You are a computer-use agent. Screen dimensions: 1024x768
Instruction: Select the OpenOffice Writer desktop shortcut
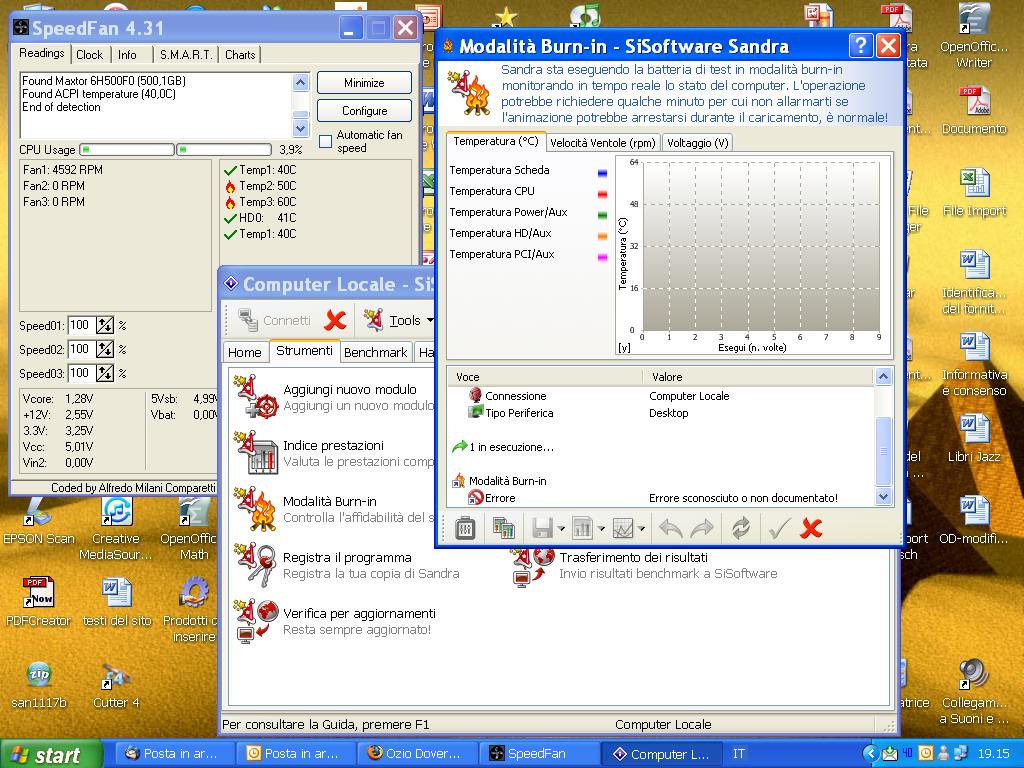tap(974, 37)
